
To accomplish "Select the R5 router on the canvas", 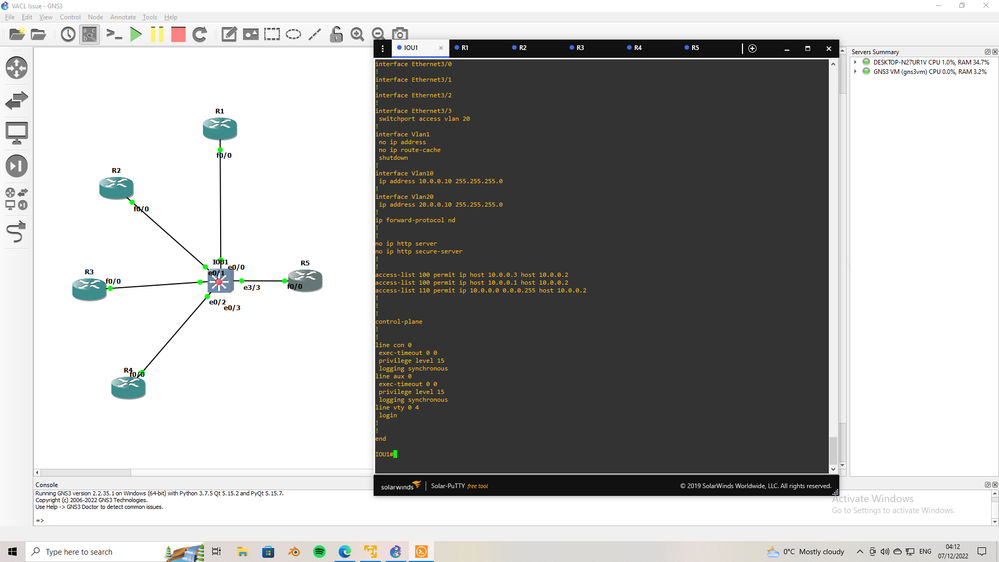I will [x=305, y=280].
